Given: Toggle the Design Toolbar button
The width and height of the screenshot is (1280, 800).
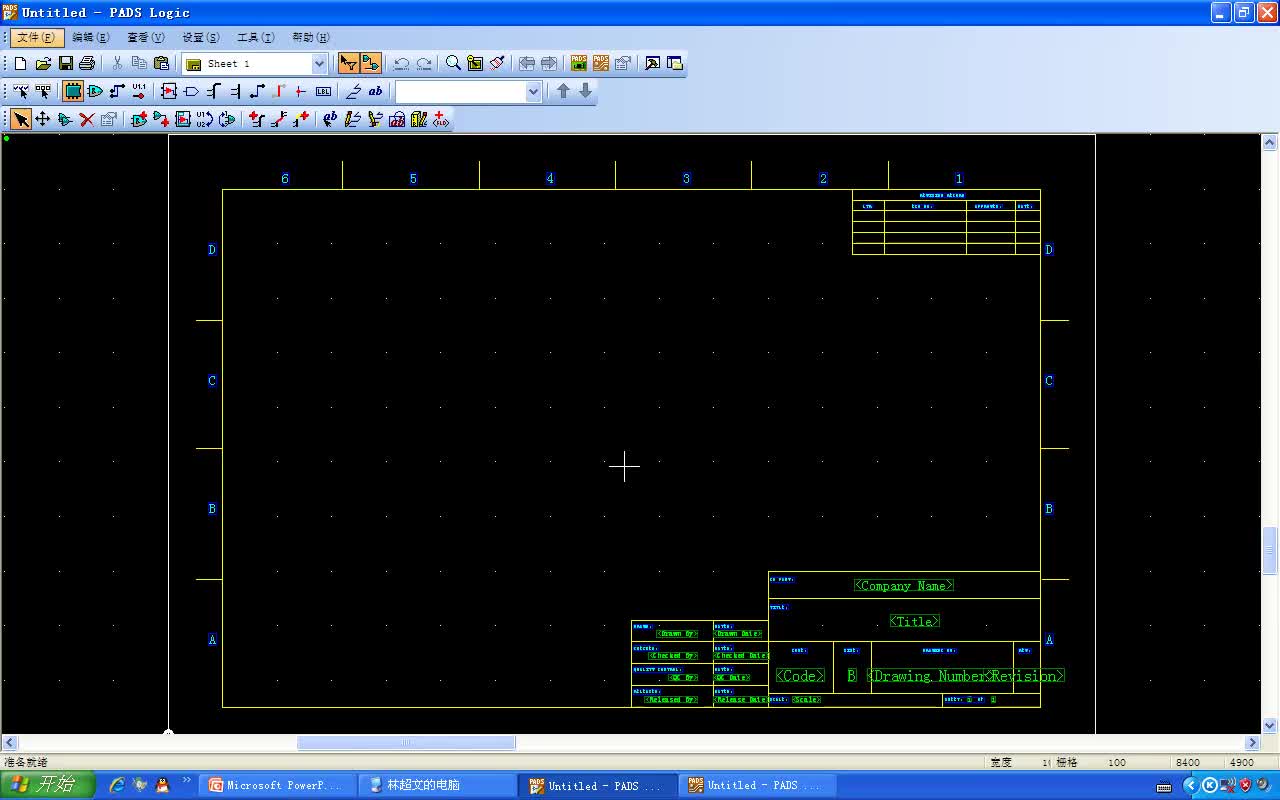Looking at the screenshot, I should pyautogui.click(x=370, y=63).
